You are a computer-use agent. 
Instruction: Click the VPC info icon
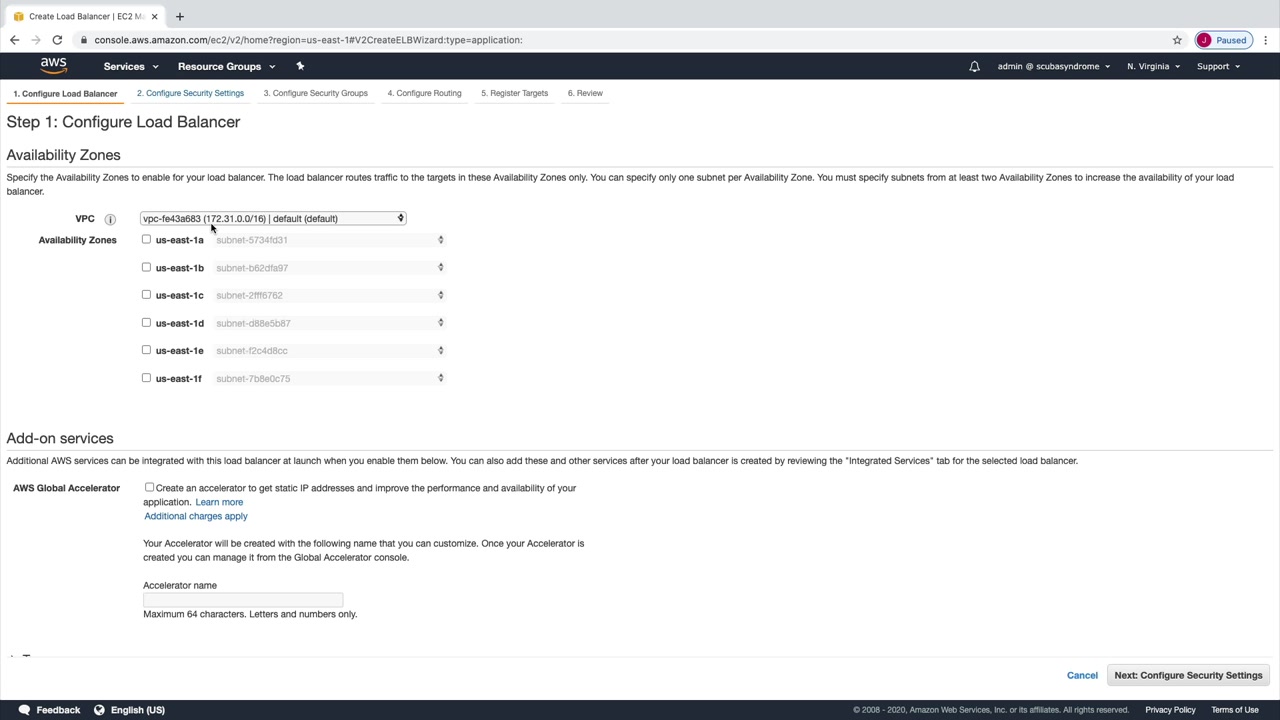110,219
